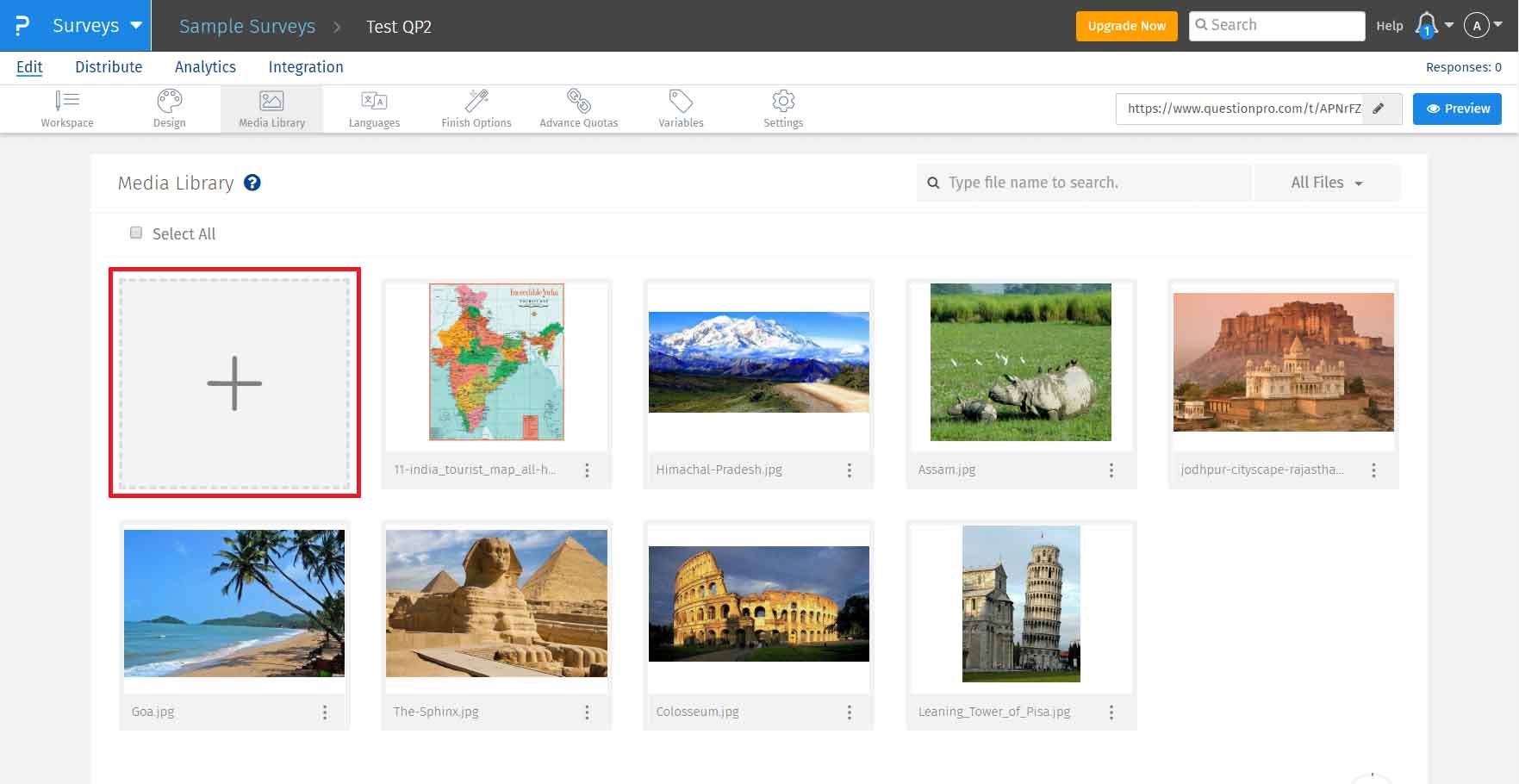Click the Goa.jpg file name

(153, 712)
